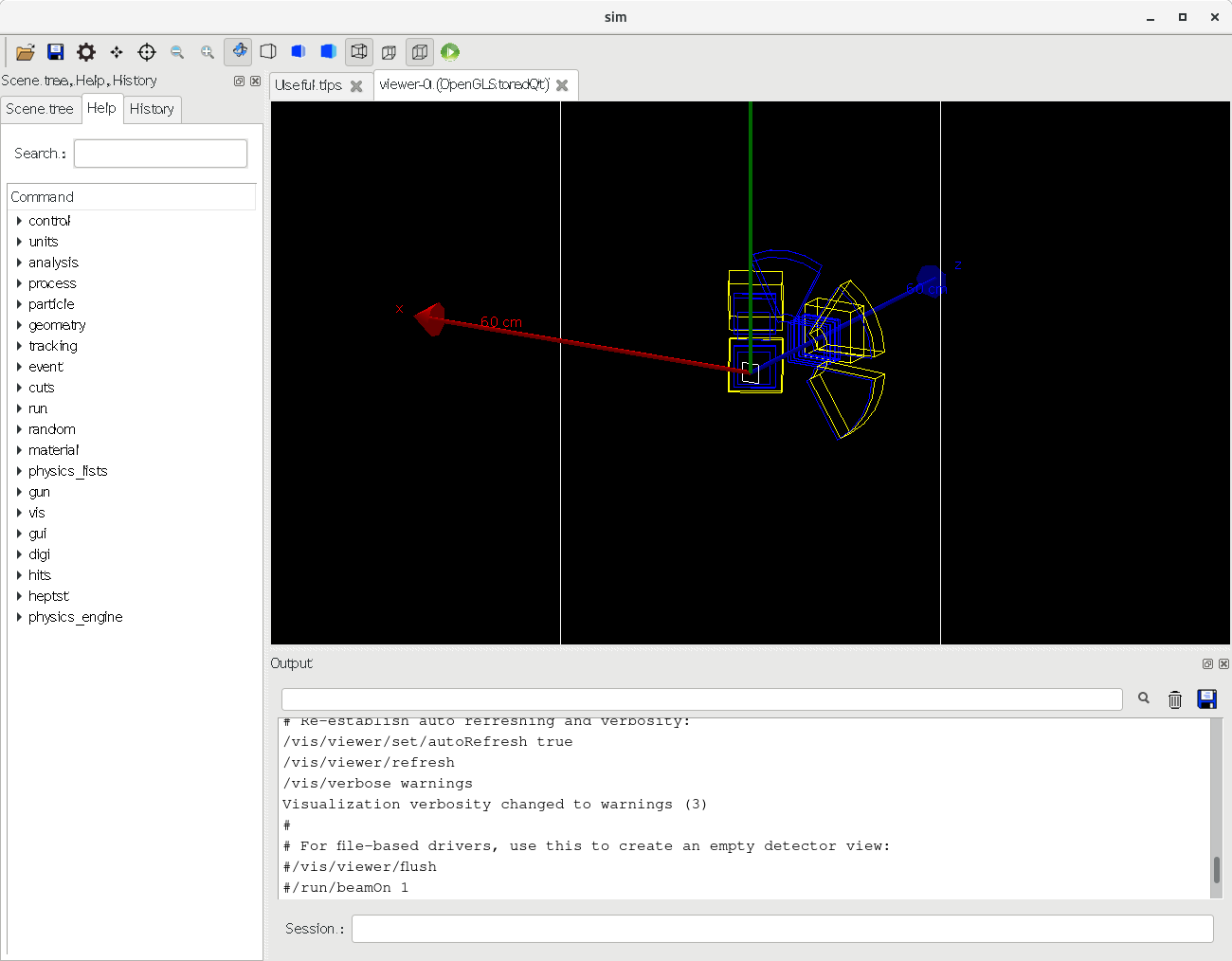Switch to hidden line and surface removal
This screenshot has width=1232, height=961.
[299, 52]
